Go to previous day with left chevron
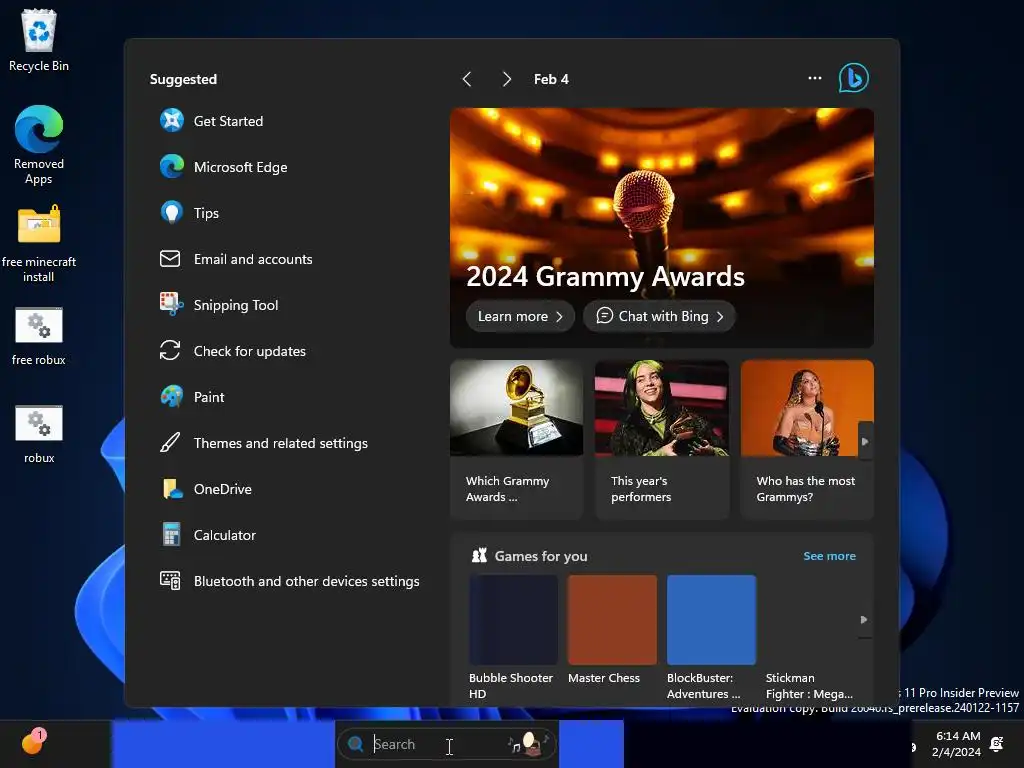The height and width of the screenshot is (768, 1024). pyautogui.click(x=467, y=79)
